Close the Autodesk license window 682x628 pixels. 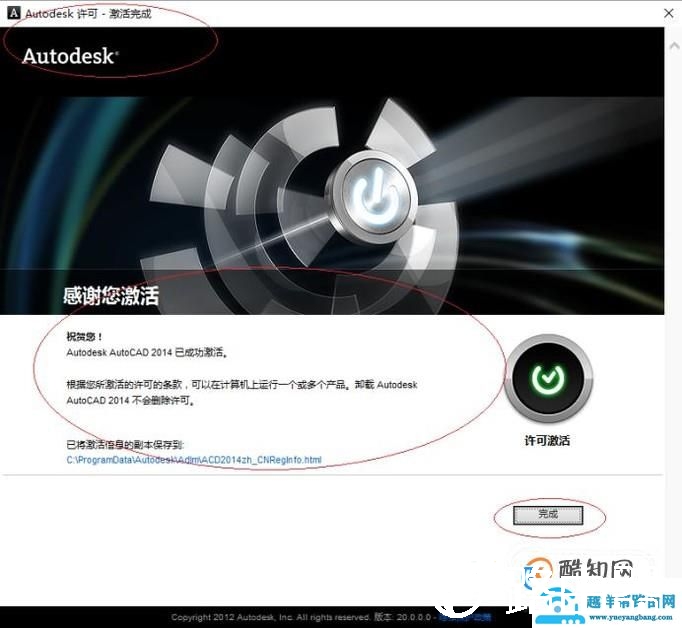[669, 13]
